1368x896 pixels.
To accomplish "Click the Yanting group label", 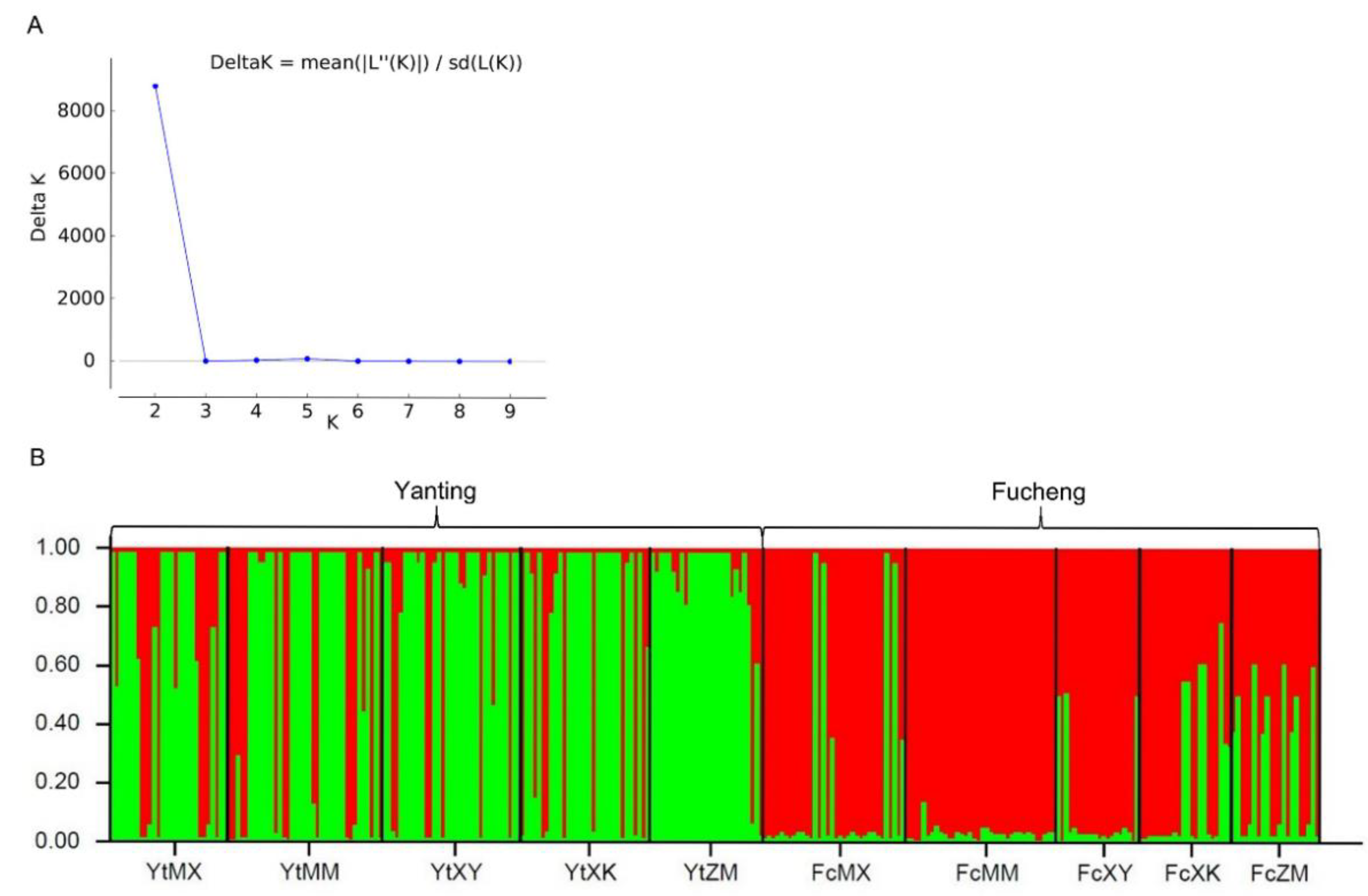I will [x=435, y=492].
